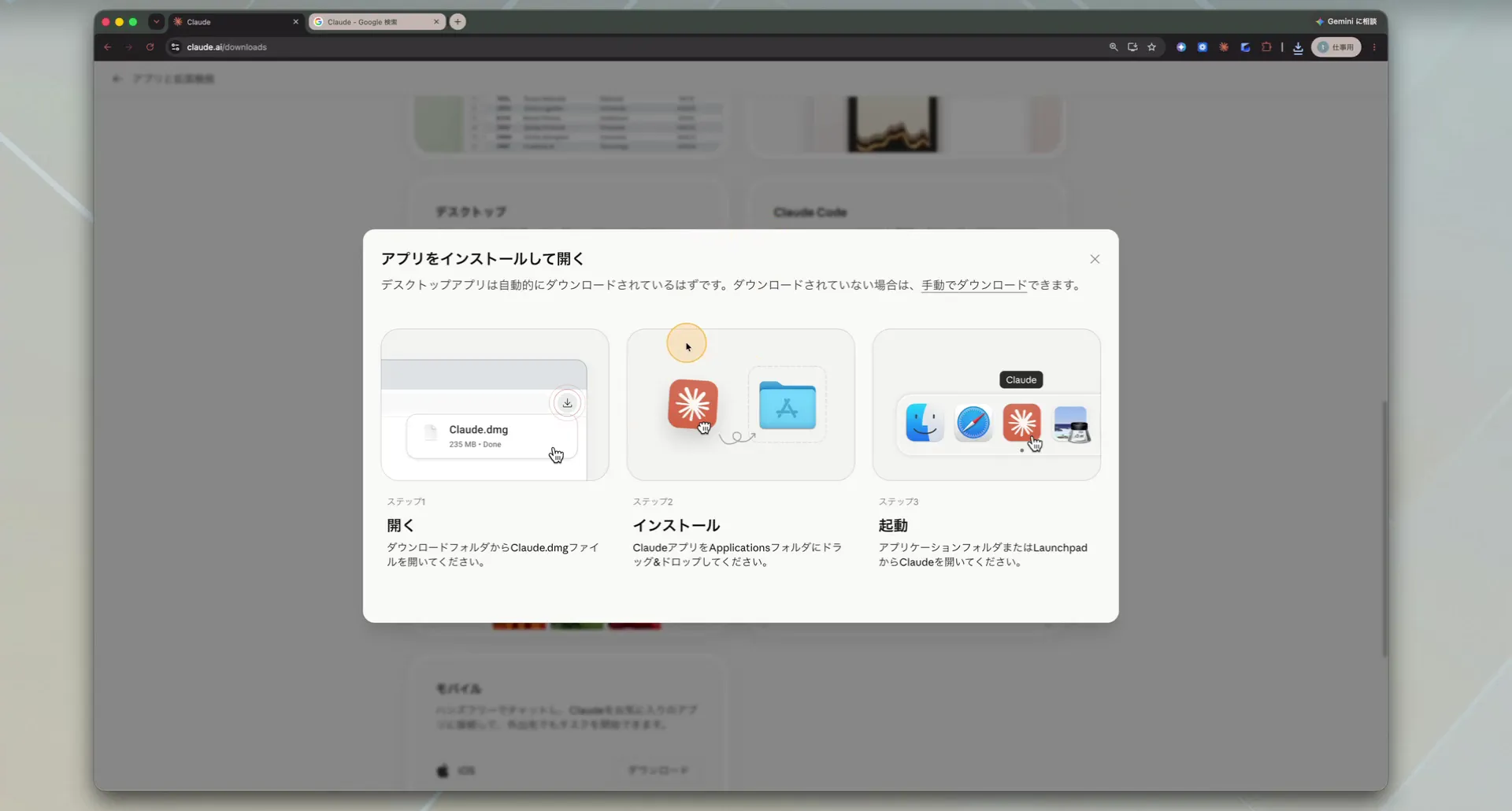This screenshot has height=811, width=1512.
Task: Click the Finder icon in the Step 3 Dock
Action: click(x=925, y=424)
